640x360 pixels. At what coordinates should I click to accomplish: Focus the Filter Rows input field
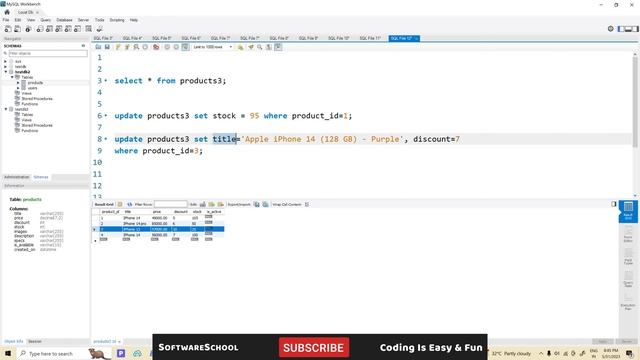pos(171,204)
